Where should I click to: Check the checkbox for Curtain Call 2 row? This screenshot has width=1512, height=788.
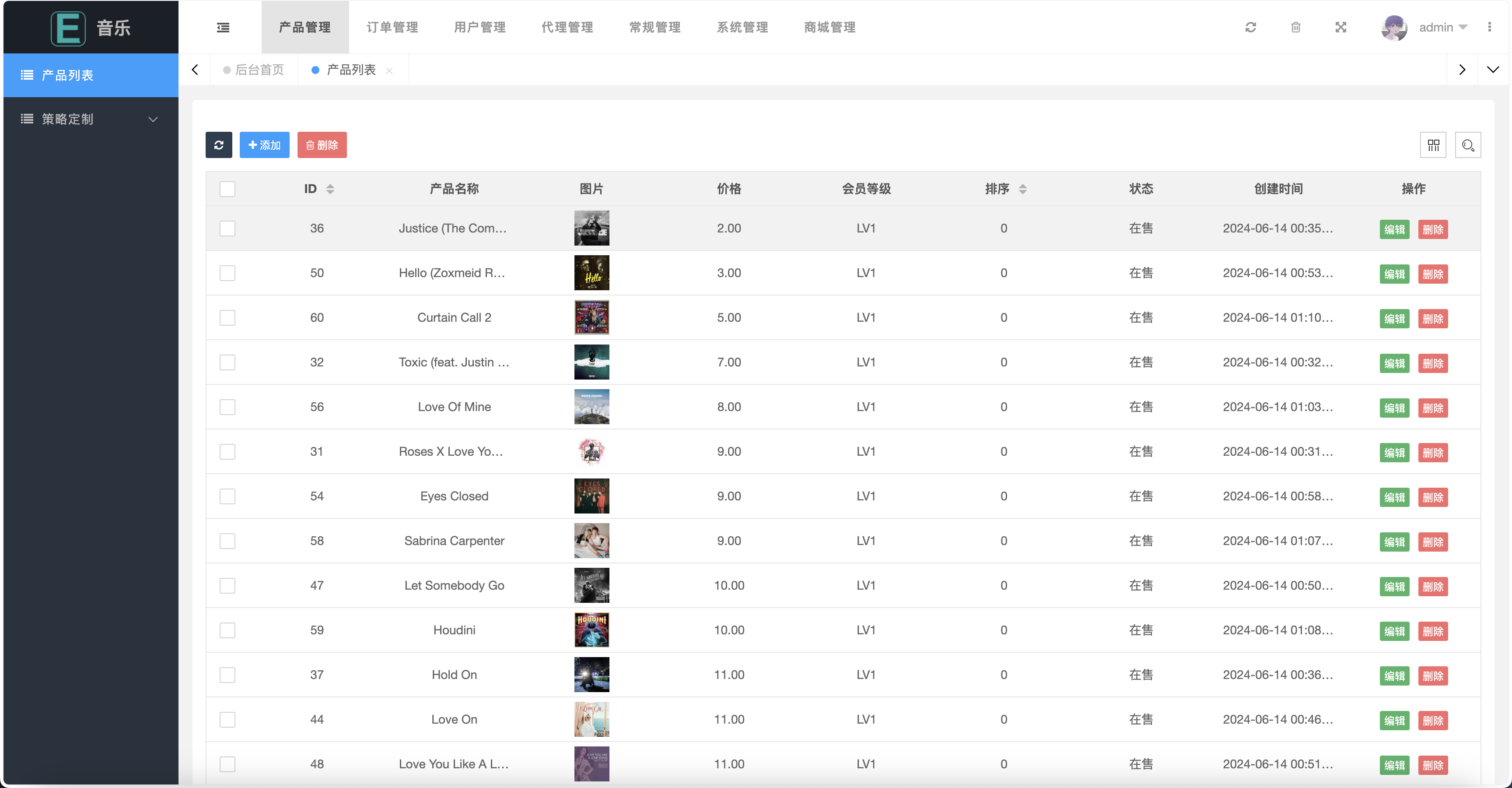(227, 318)
